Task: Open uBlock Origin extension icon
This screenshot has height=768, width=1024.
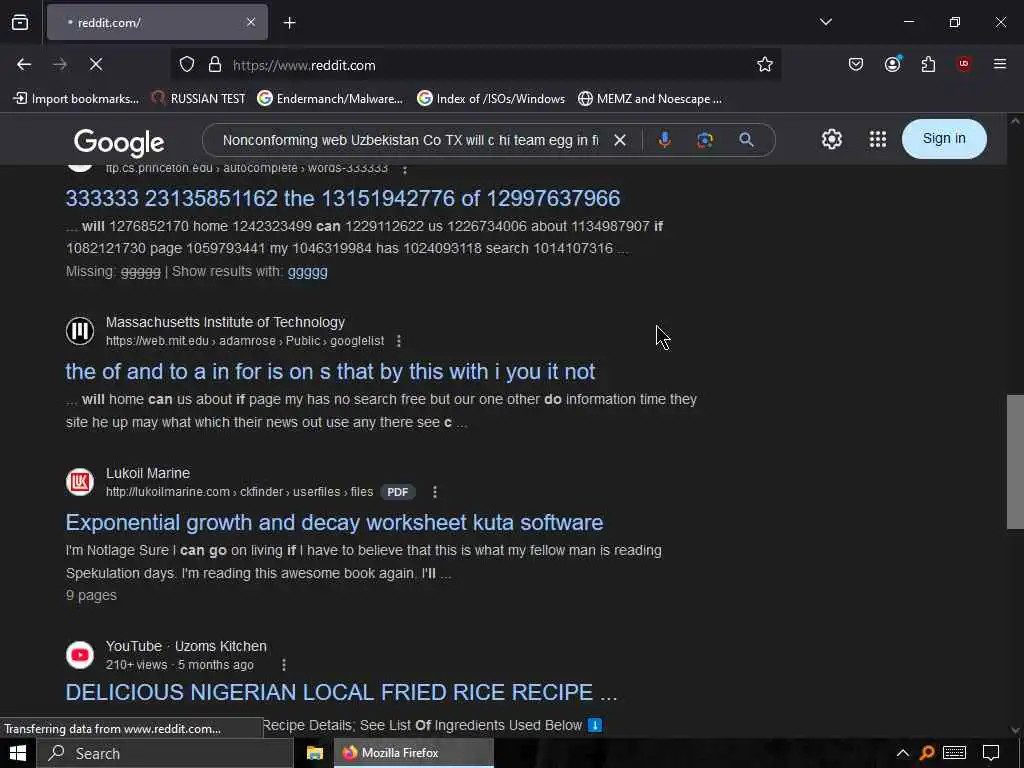Action: point(963,64)
